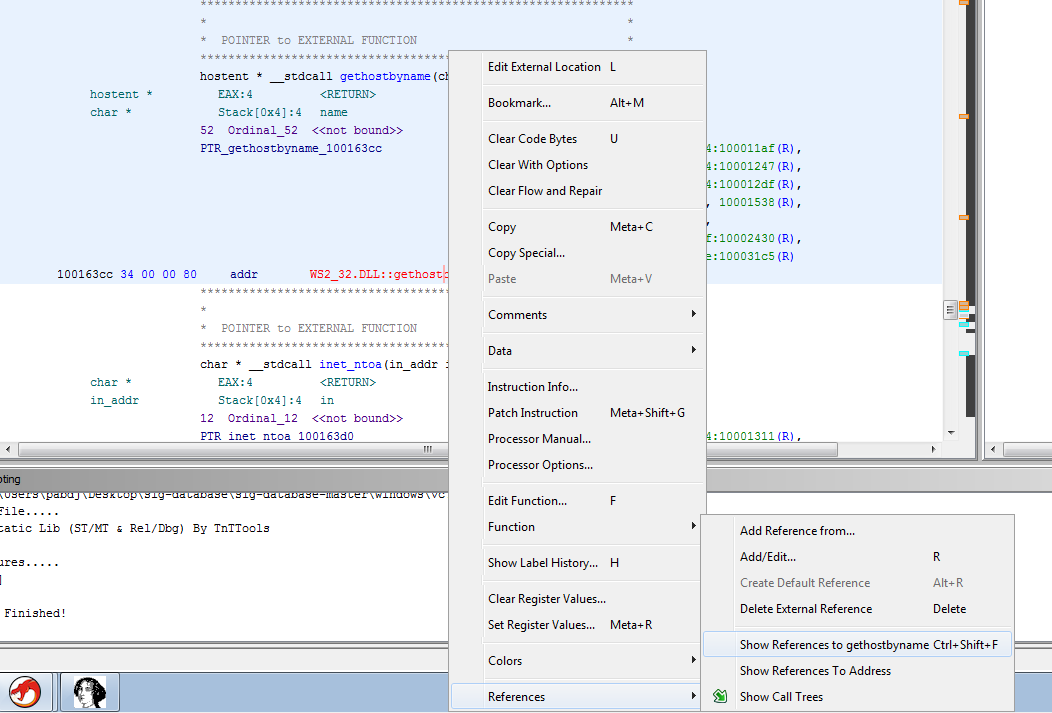Image resolution: width=1052 pixels, height=713 pixels.
Task: Click the listing's vertical scrollbar thumb
Action: [950, 310]
